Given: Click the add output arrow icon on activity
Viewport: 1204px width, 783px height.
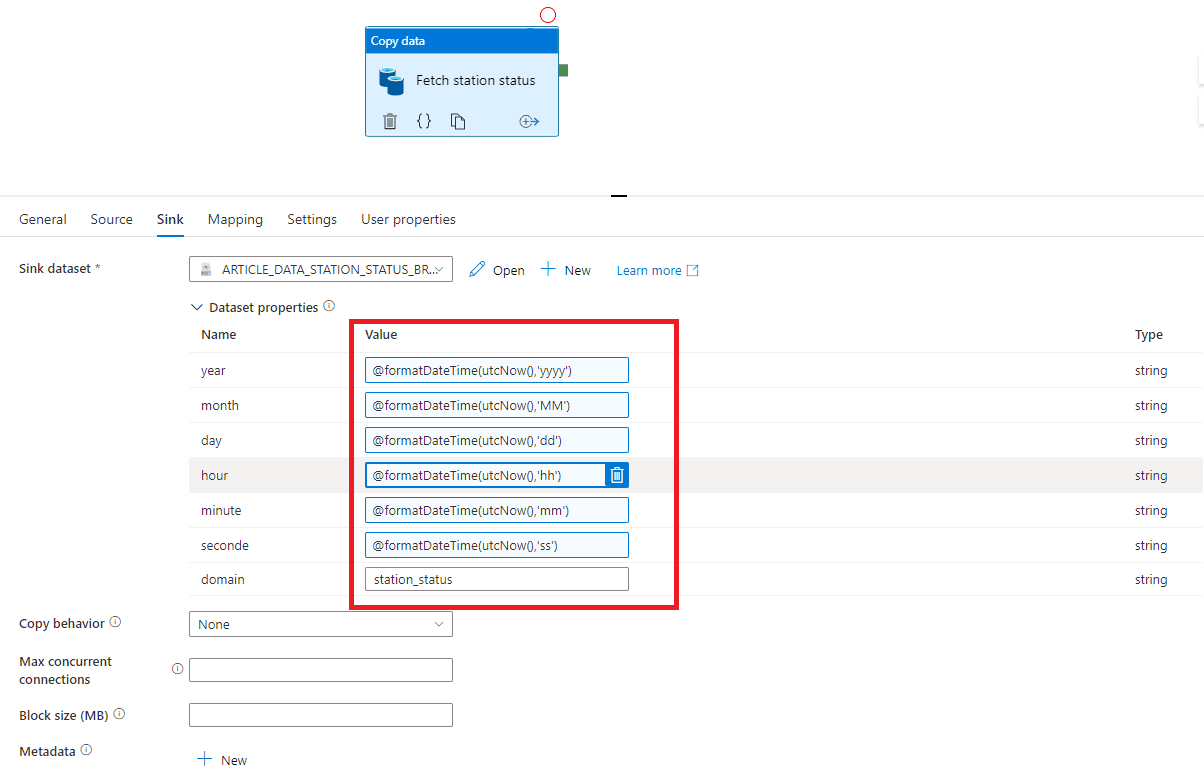Looking at the screenshot, I should point(529,121).
